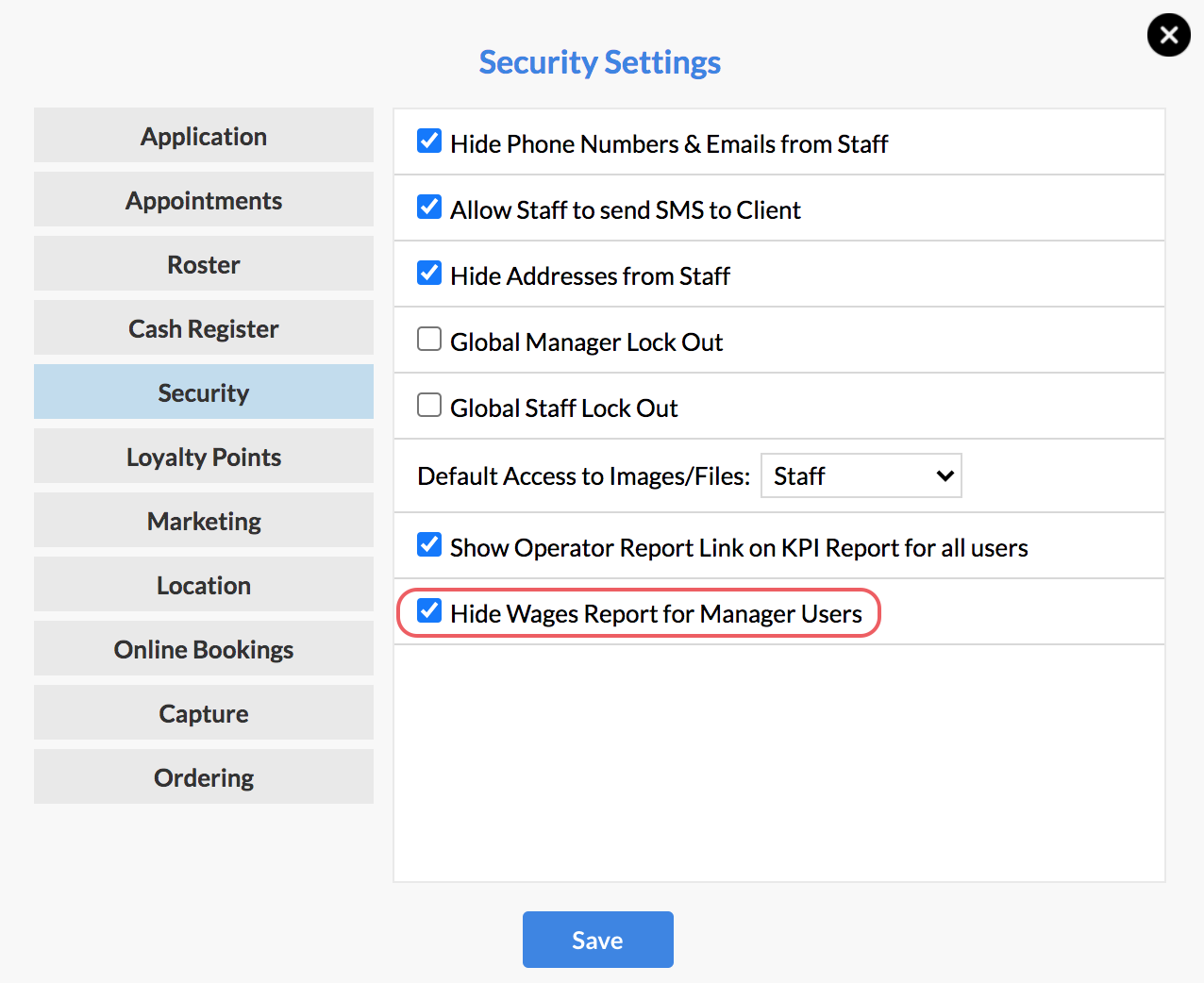Open the Application settings tab
1204x983 pixels.
pos(204,136)
